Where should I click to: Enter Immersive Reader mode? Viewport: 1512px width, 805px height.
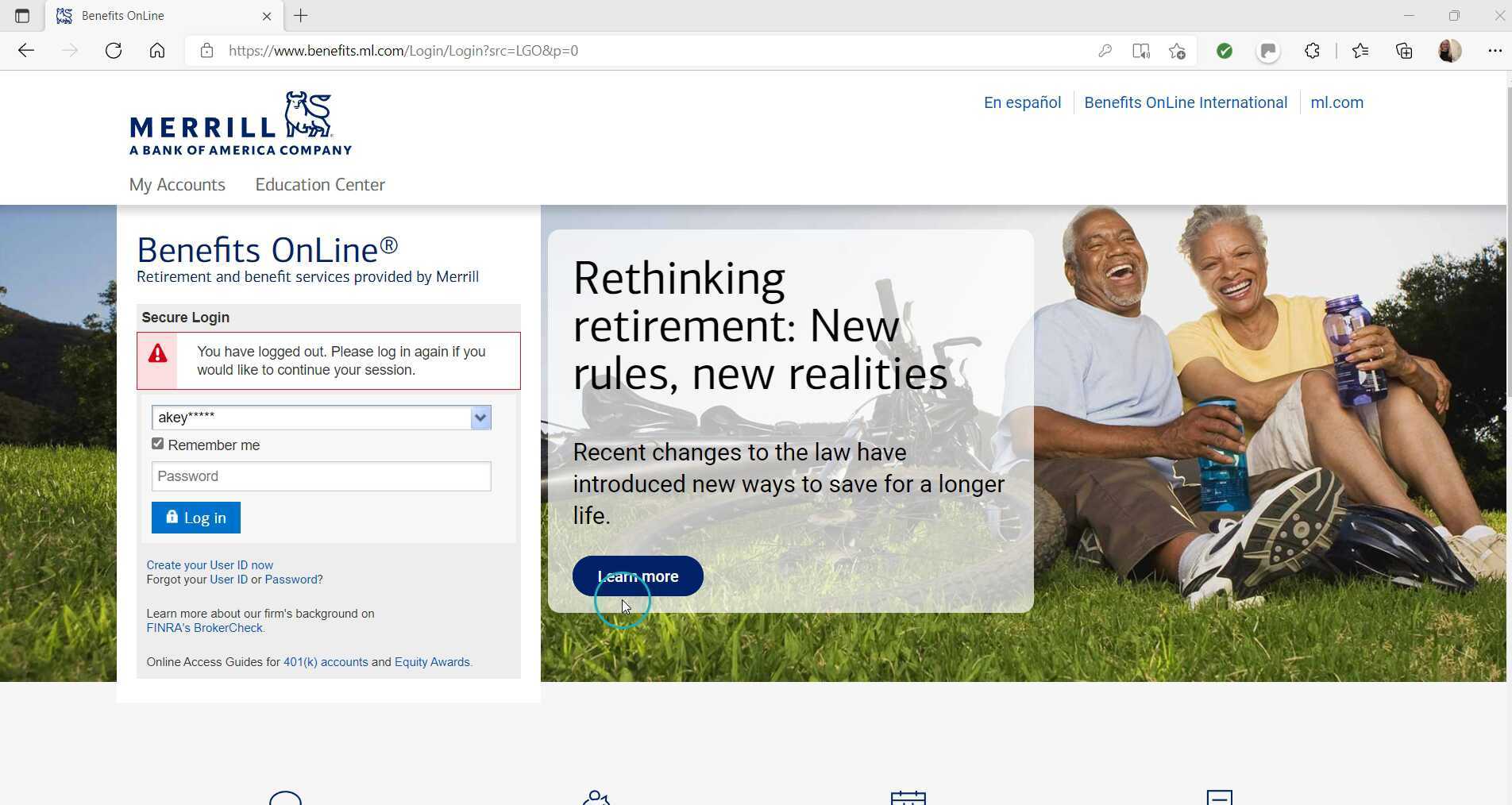pyautogui.click(x=1141, y=50)
